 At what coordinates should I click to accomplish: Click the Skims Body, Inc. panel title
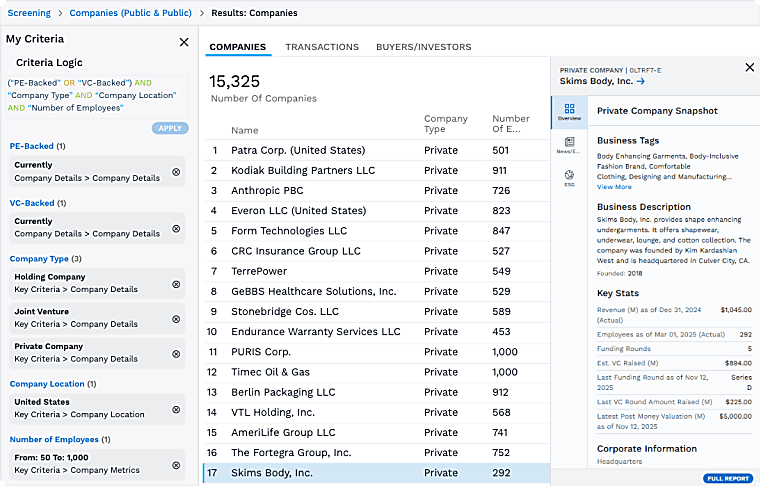tap(596, 81)
